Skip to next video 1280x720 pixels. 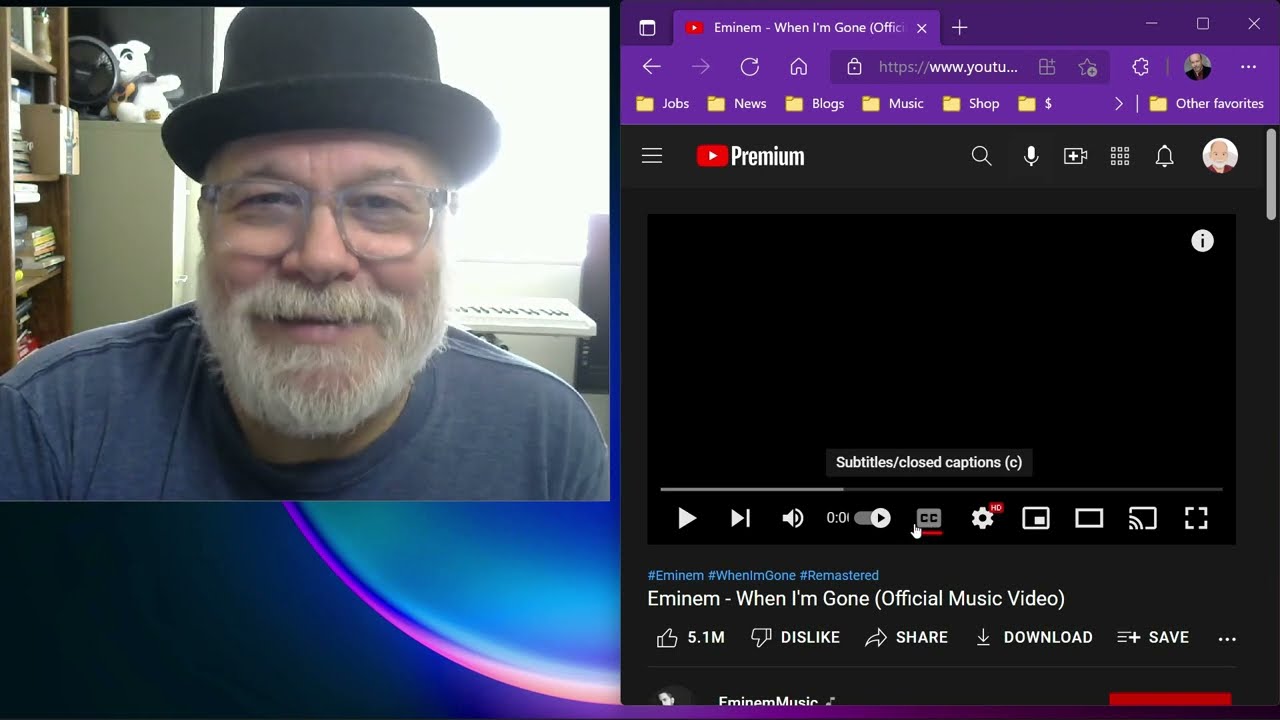740,518
